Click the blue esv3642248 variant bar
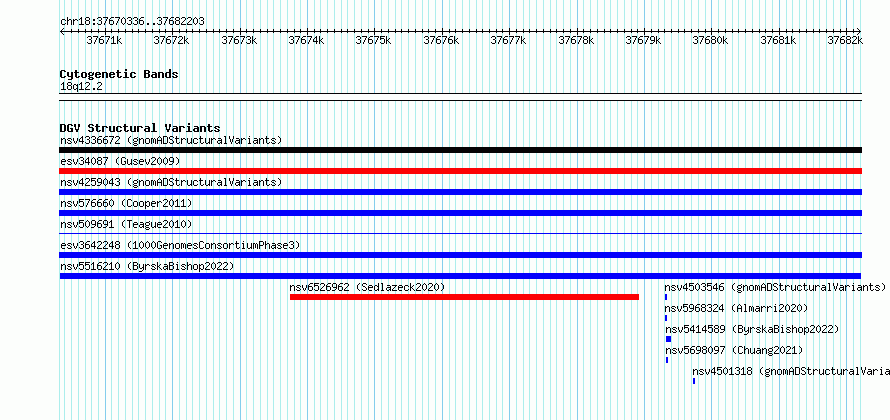Viewport: 890px width, 420px height. click(461, 255)
